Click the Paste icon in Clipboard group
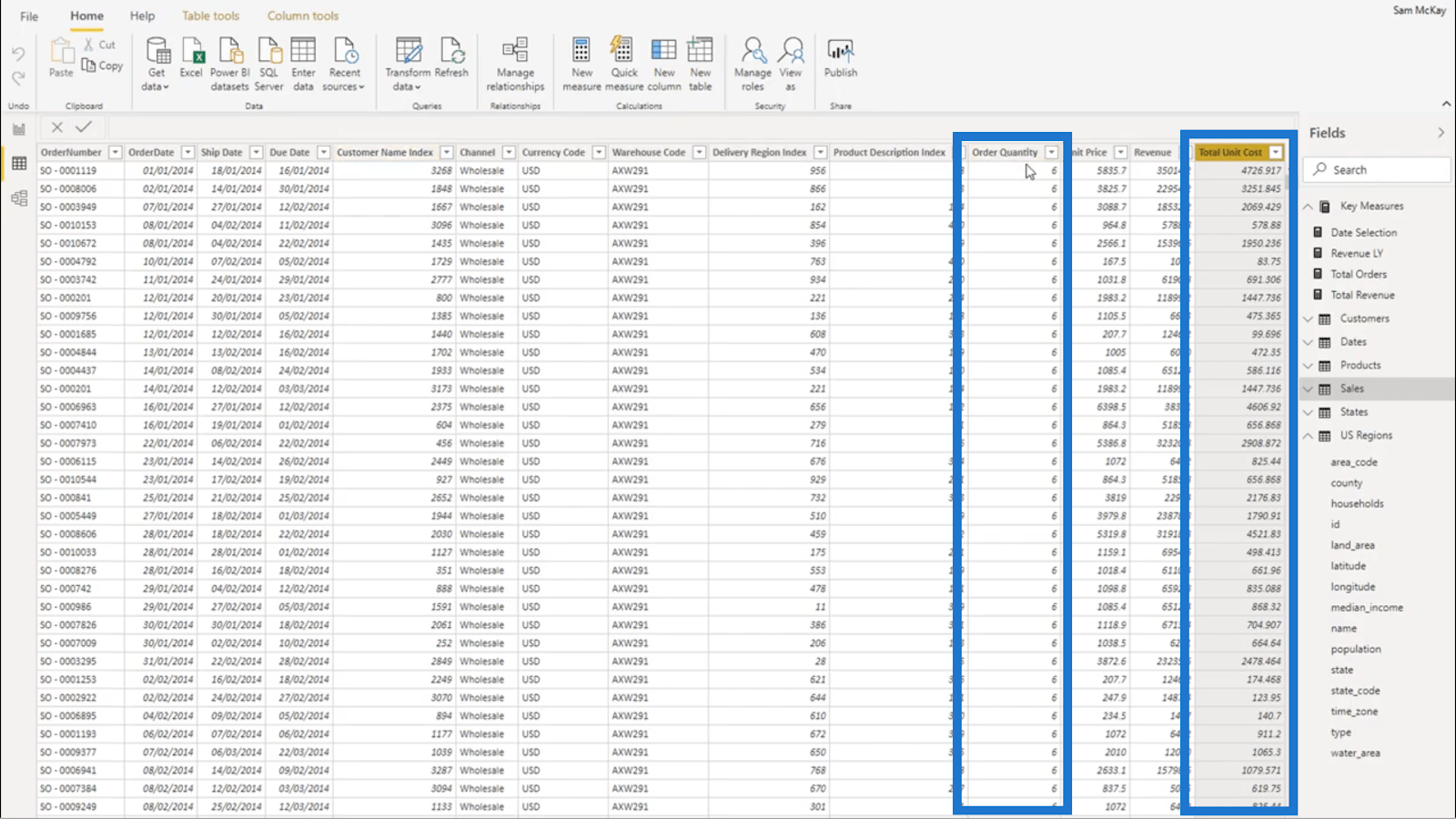 61,51
